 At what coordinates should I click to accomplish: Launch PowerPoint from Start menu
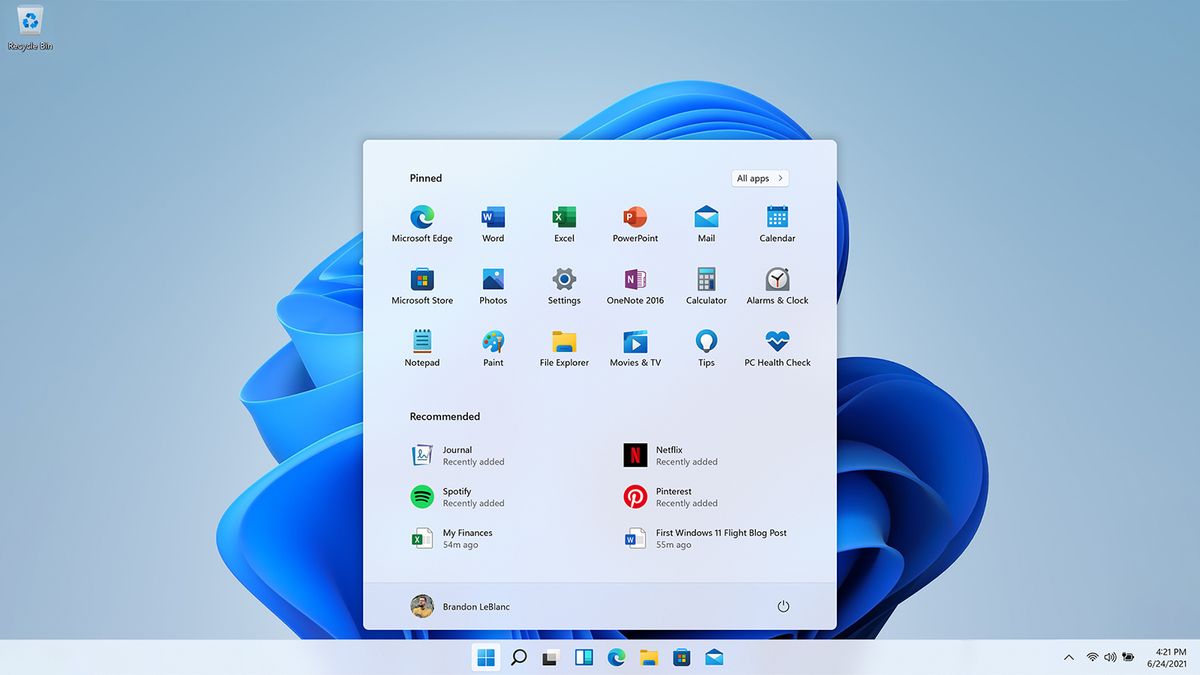[635, 218]
